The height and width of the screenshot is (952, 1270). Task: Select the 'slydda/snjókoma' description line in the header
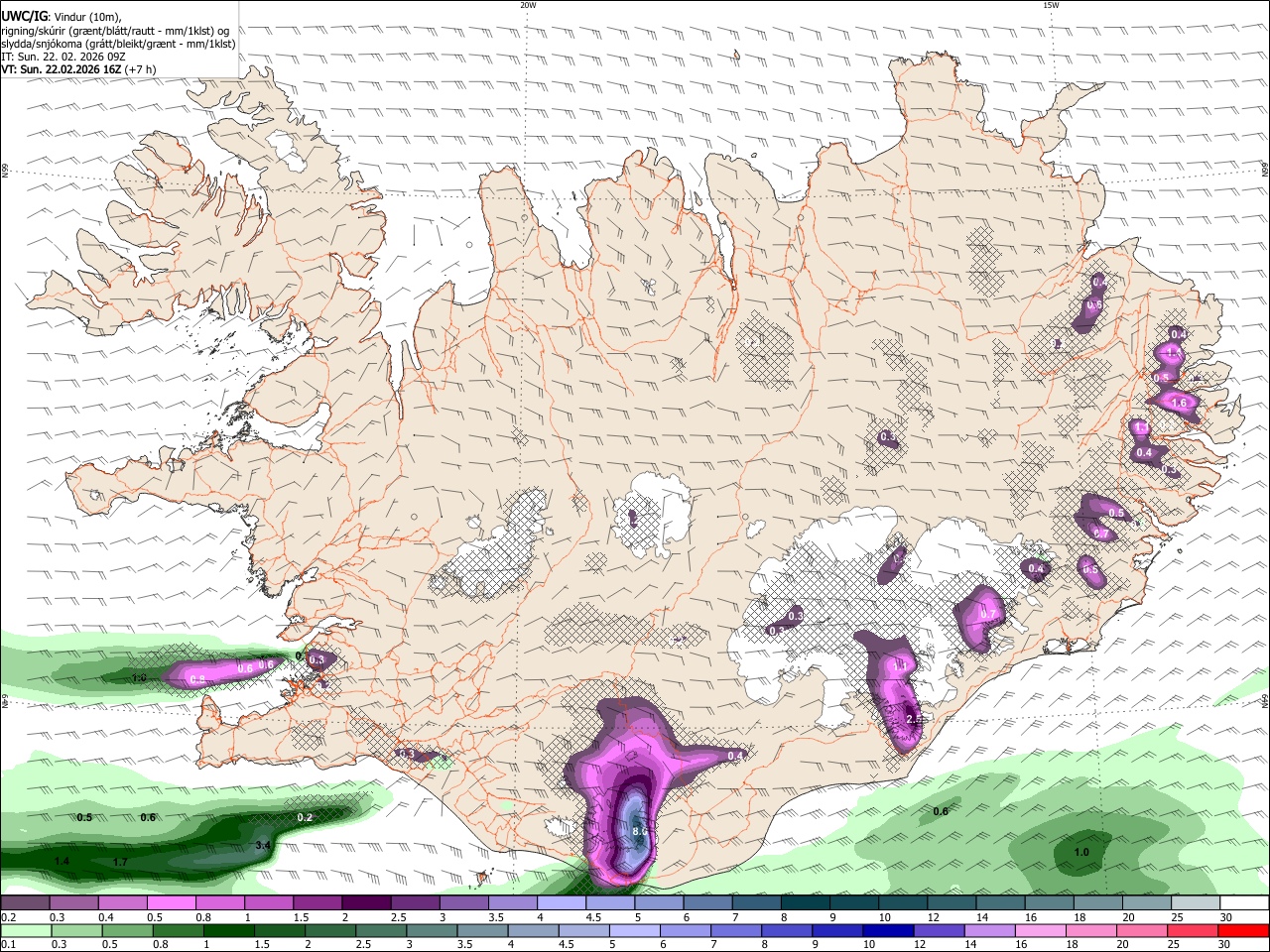pos(118,44)
